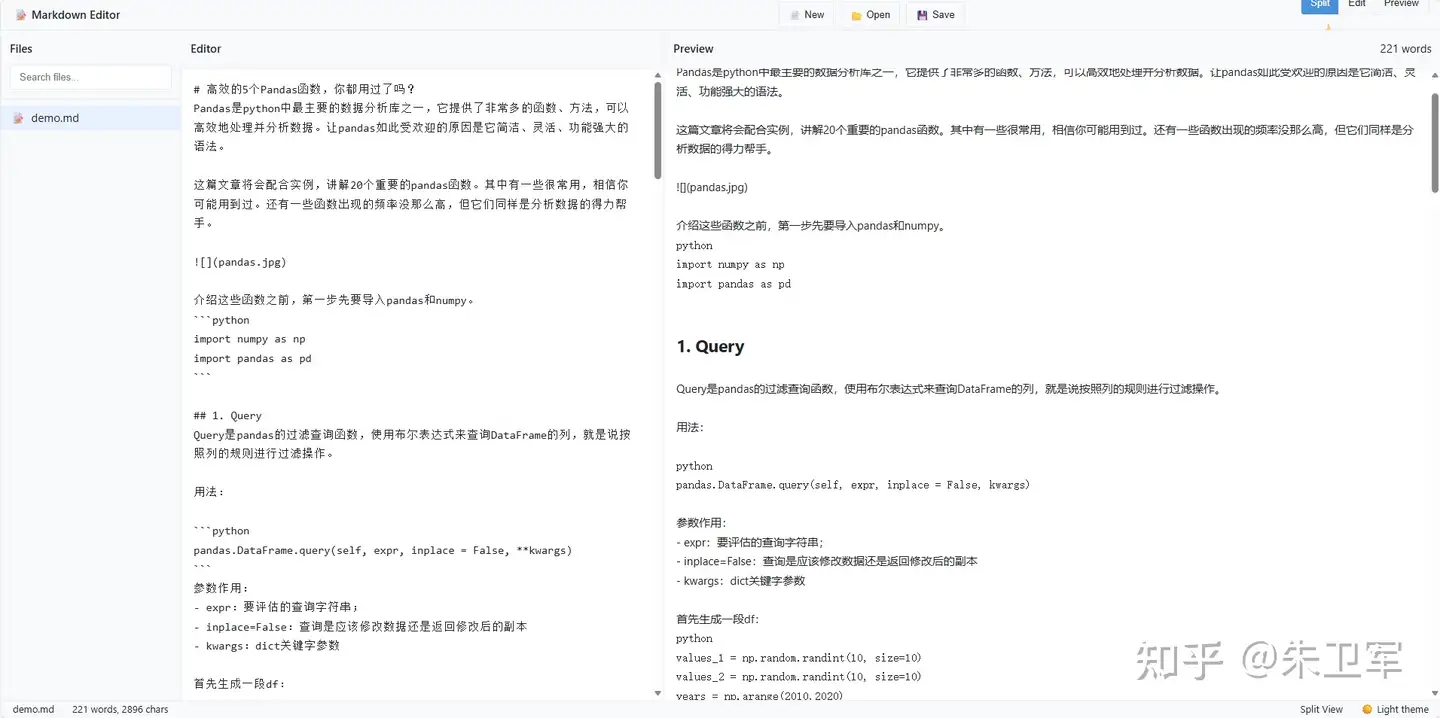Image resolution: width=1440 pixels, height=718 pixels.
Task: Click 'import pandas as pd' in preview
Action: (733, 284)
